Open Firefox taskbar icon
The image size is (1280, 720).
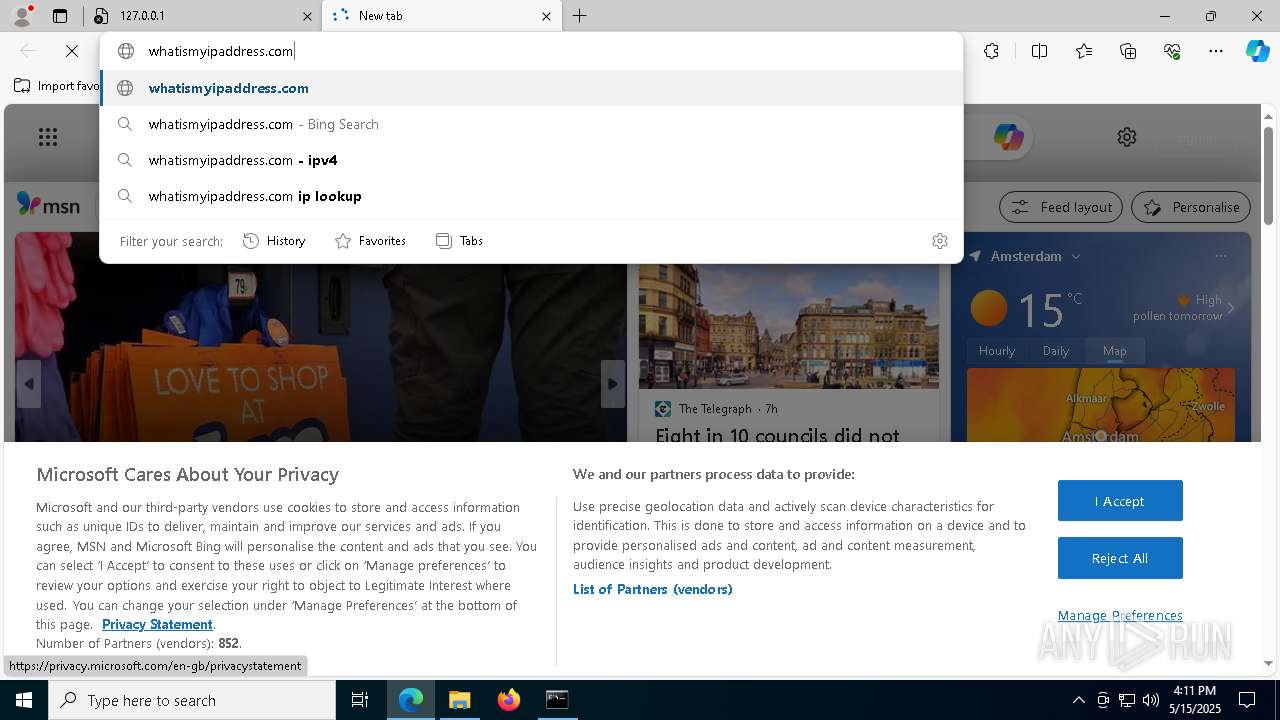508,700
